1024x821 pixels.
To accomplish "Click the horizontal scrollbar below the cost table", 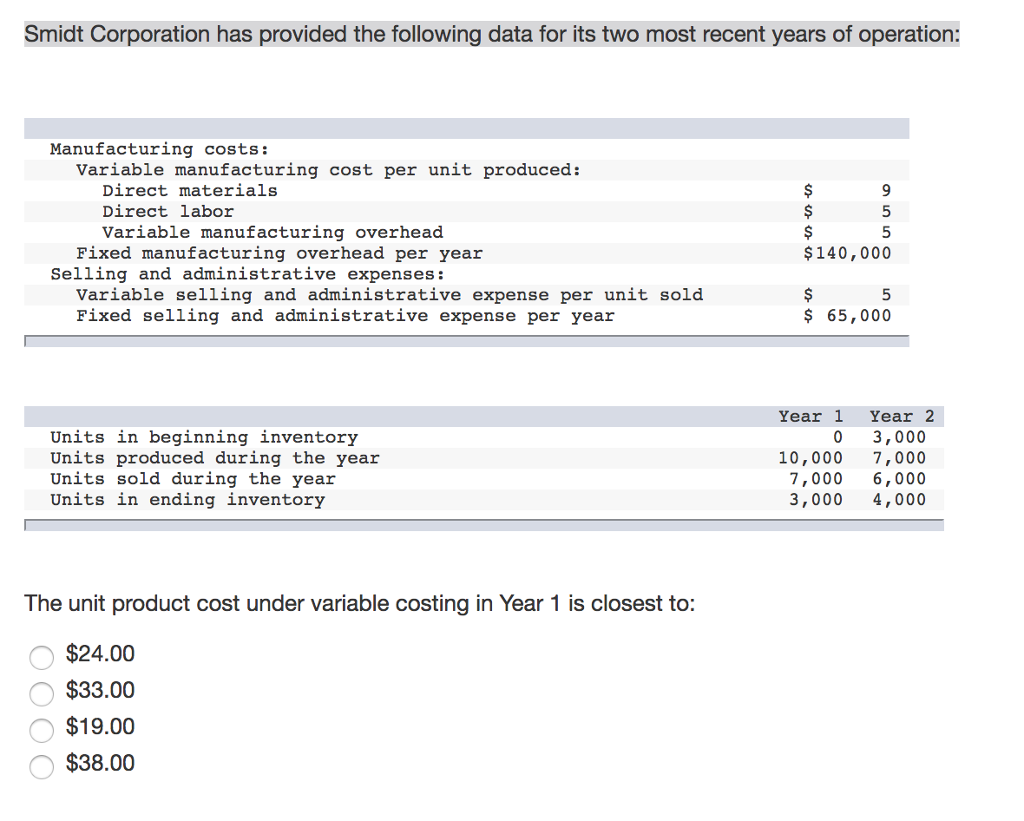I will click(x=465, y=340).
